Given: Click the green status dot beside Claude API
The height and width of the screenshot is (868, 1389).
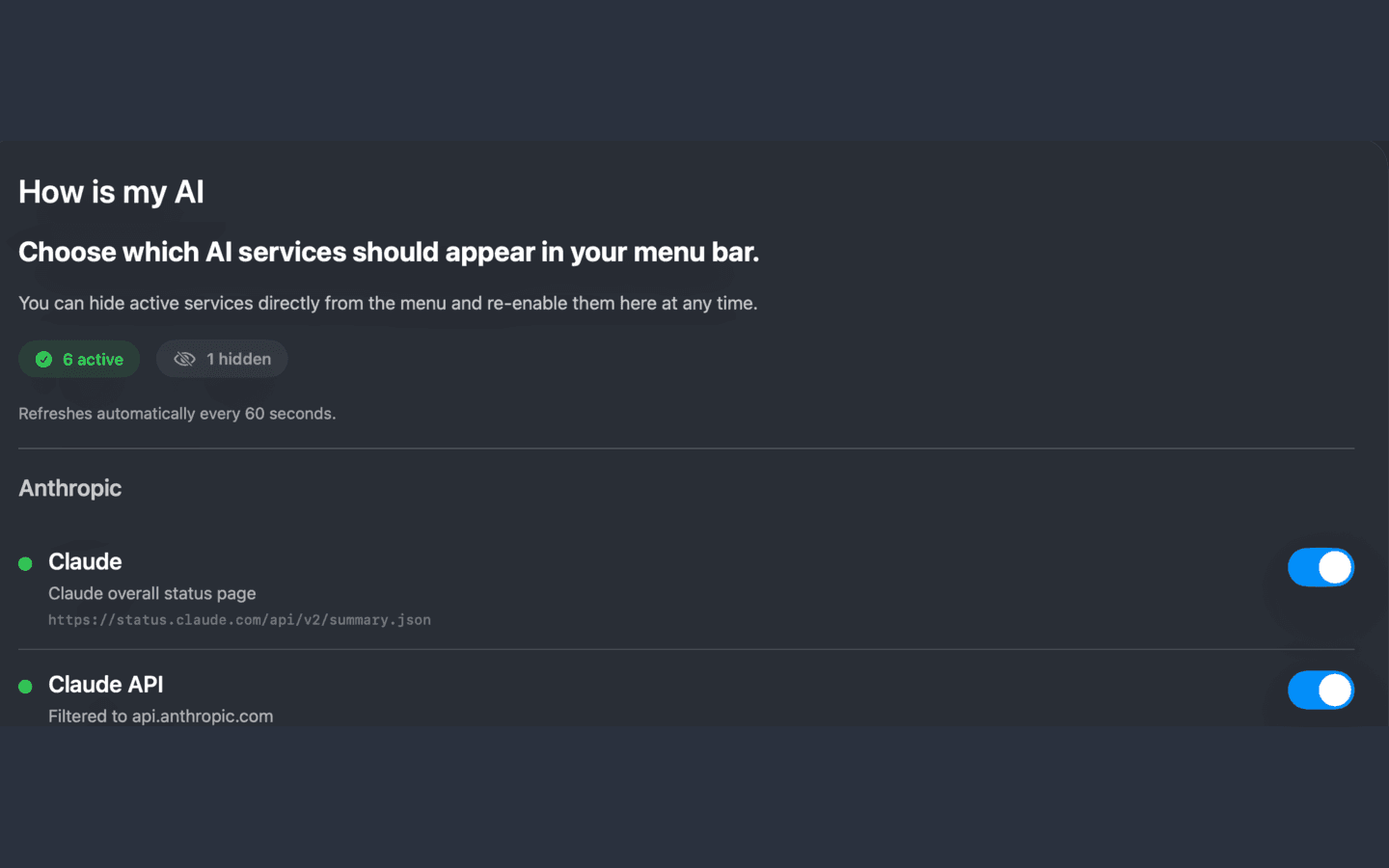Looking at the screenshot, I should pyautogui.click(x=26, y=687).
